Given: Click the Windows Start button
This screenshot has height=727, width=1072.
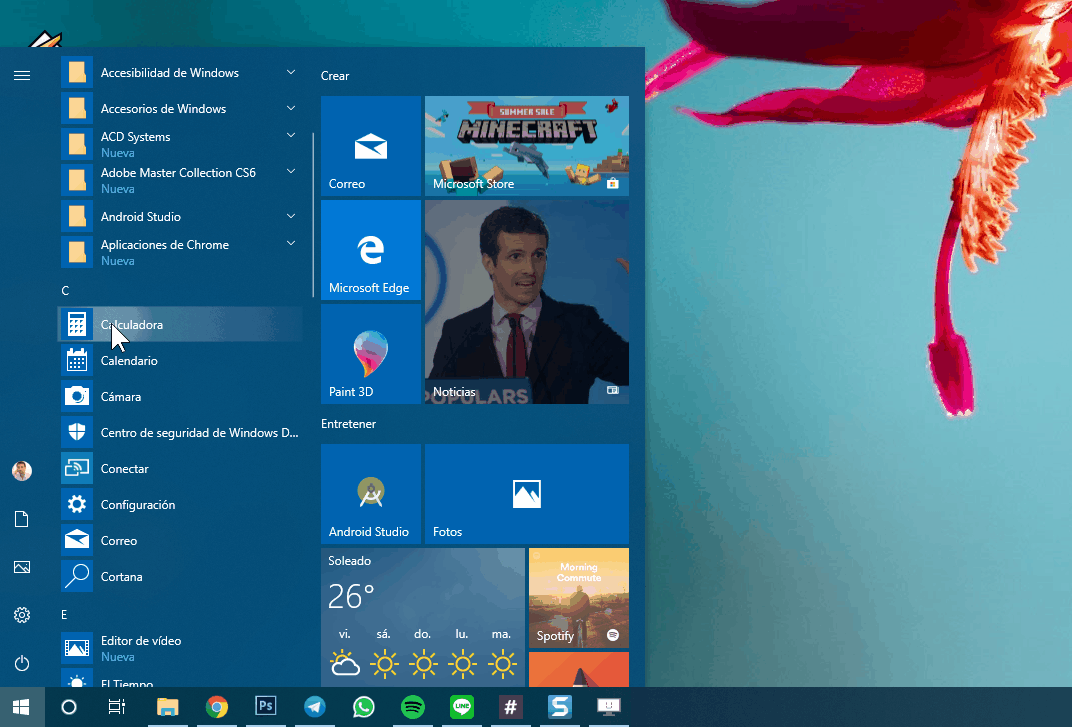Looking at the screenshot, I should pyautogui.click(x=22, y=706).
